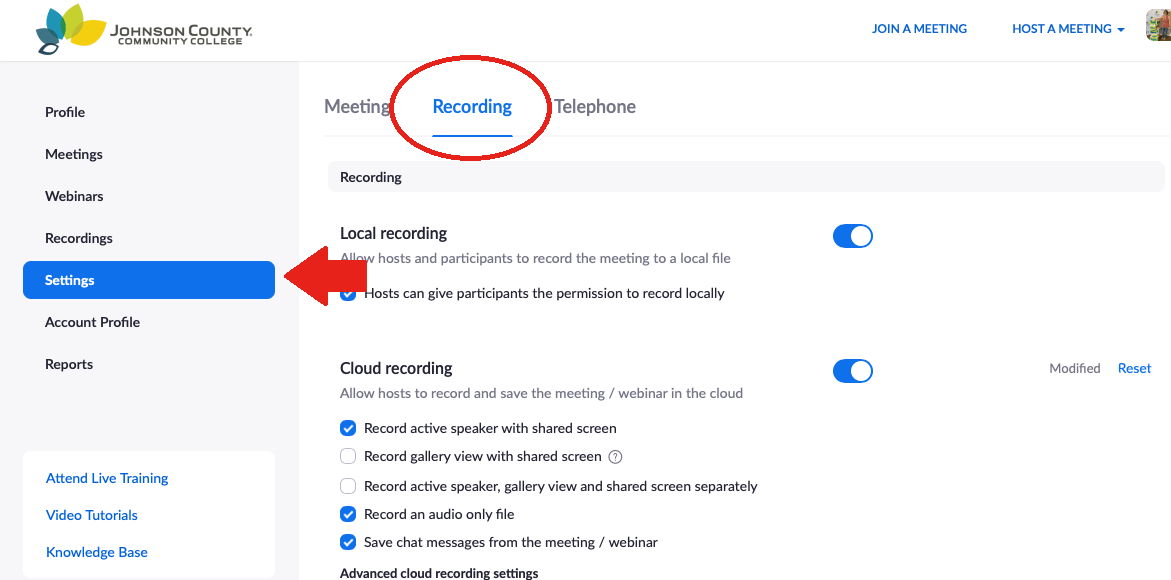The height and width of the screenshot is (580, 1171).
Task: Uncheck Record active speaker with shared screen
Action: point(348,428)
